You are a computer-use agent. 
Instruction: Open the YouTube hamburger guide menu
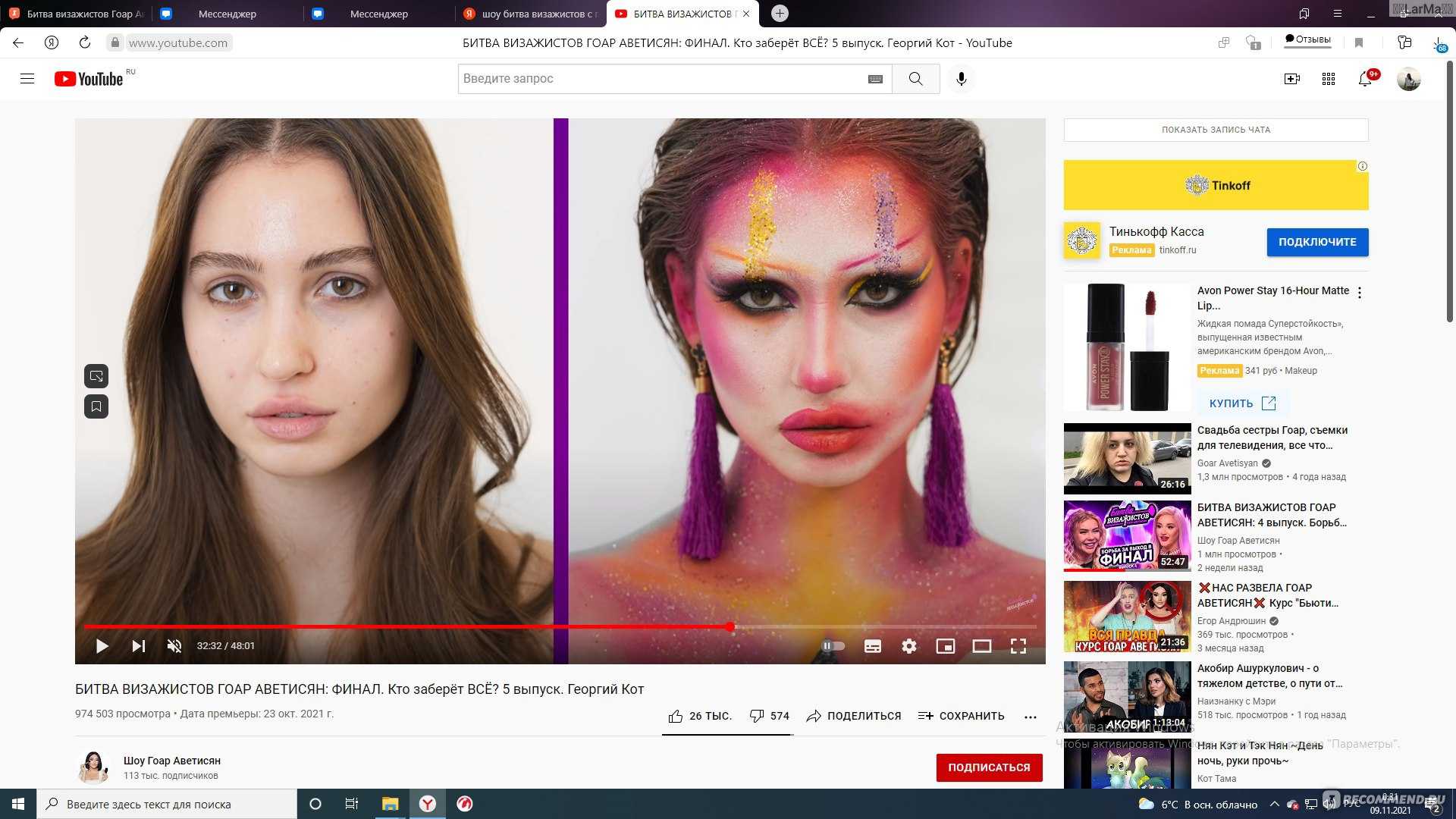coord(27,79)
